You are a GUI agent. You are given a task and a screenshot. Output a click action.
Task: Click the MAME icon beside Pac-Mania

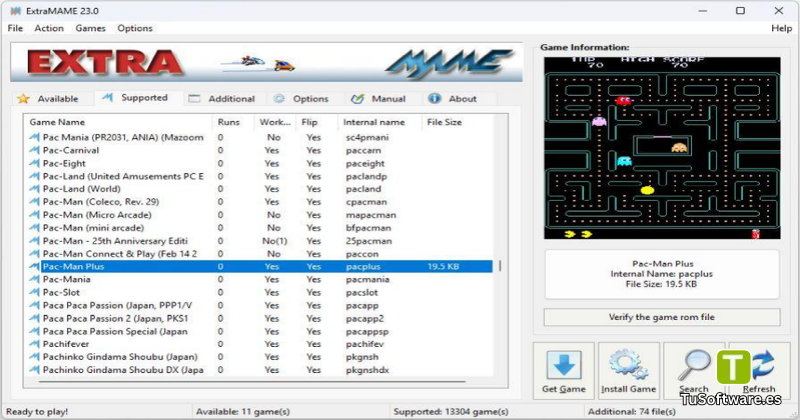click(x=34, y=279)
